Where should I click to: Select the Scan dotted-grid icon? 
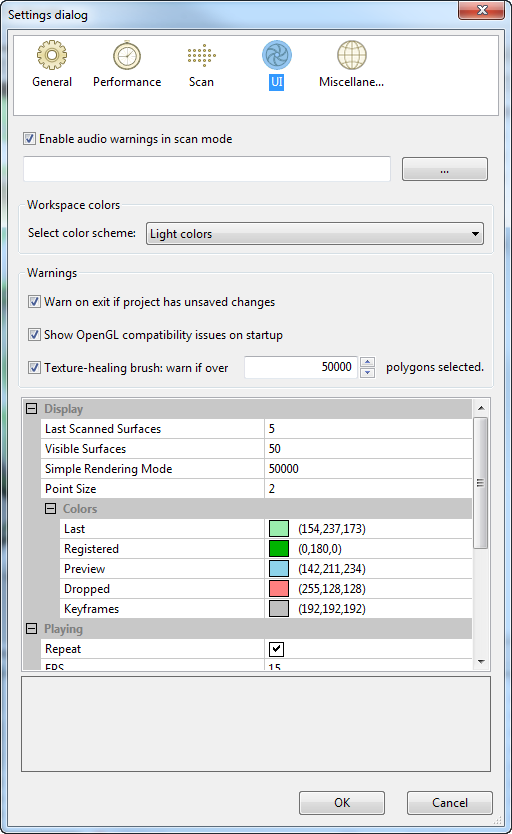pos(202,55)
